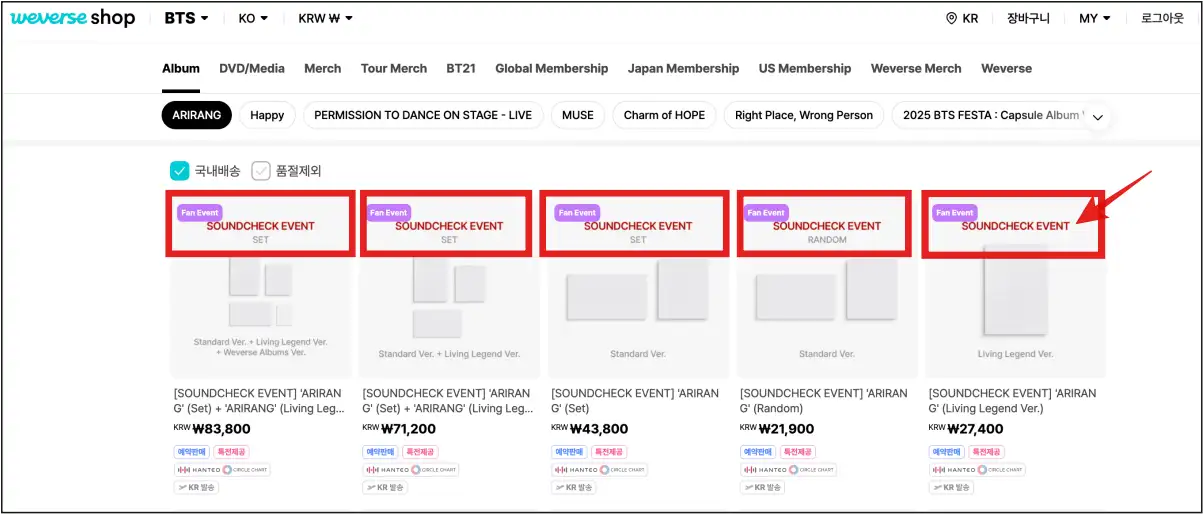Open product title priced ₩83,800
The image size is (1204, 514).
tap(259, 401)
